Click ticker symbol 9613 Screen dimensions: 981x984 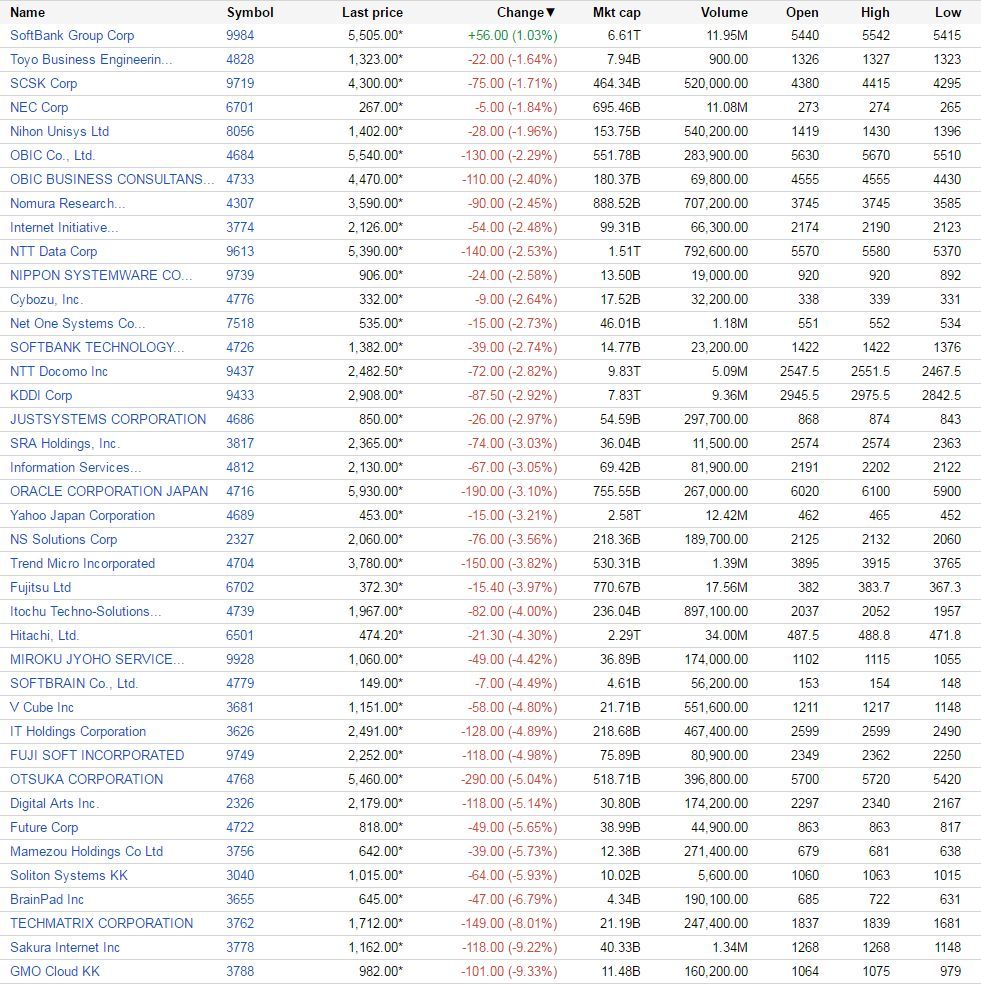(240, 252)
